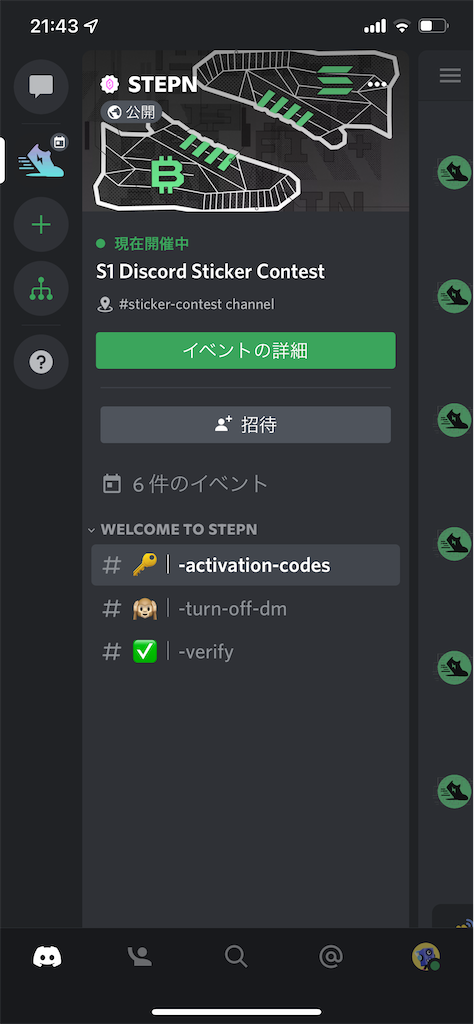
Task: Open the student hubs tree icon
Action: [41, 289]
